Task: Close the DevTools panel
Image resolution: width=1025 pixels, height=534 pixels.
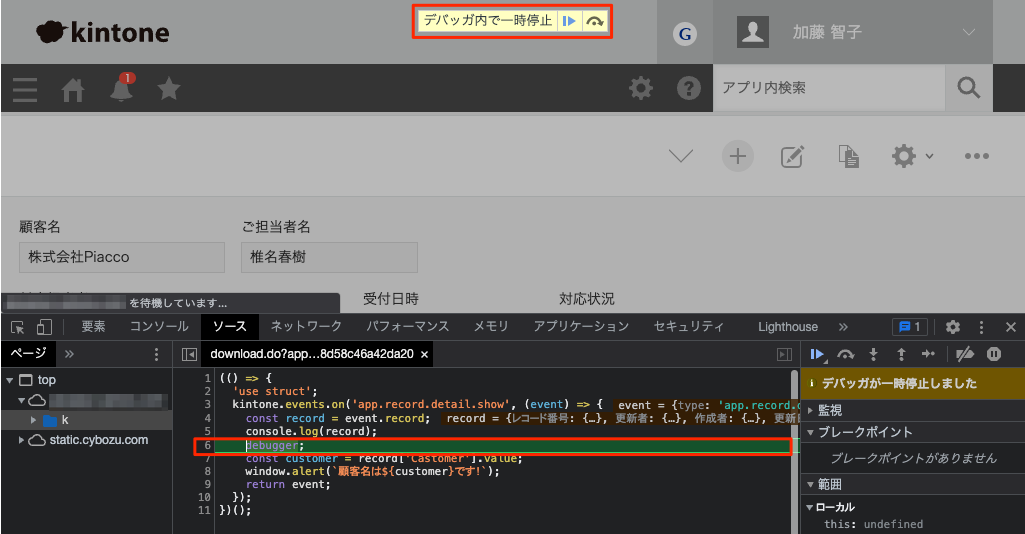Action: click(1010, 327)
